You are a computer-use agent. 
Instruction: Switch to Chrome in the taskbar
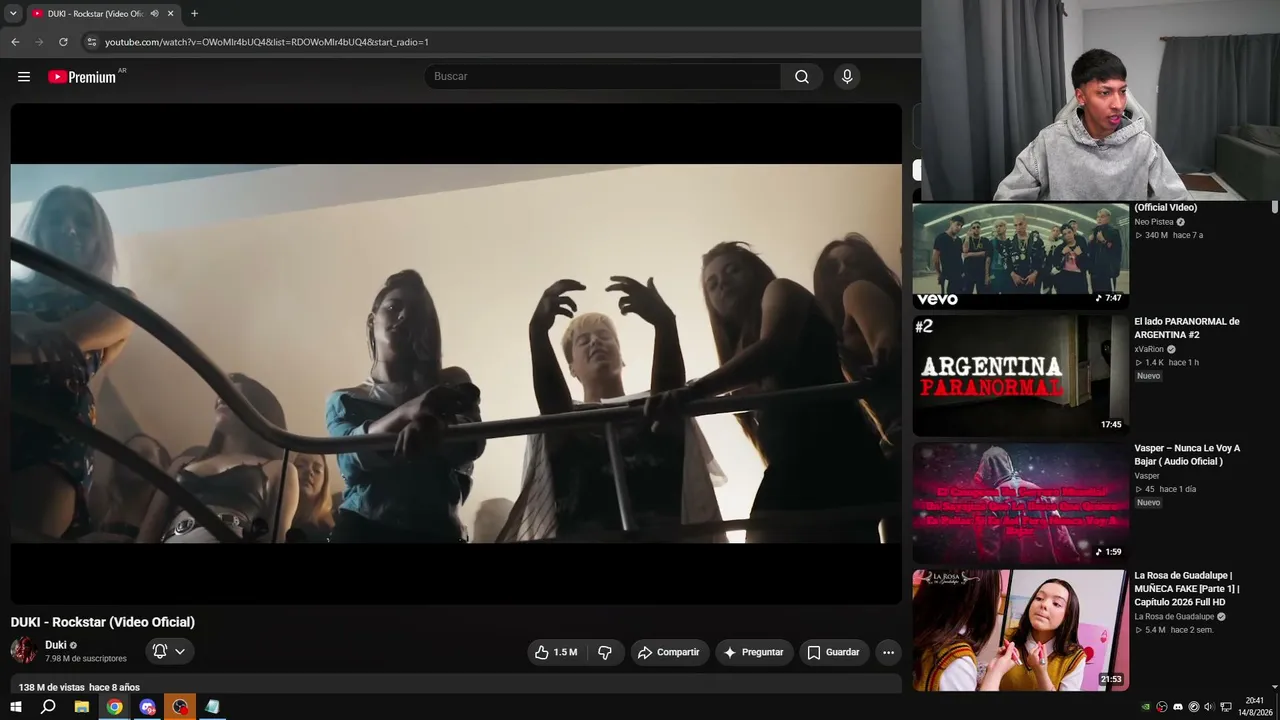115,707
